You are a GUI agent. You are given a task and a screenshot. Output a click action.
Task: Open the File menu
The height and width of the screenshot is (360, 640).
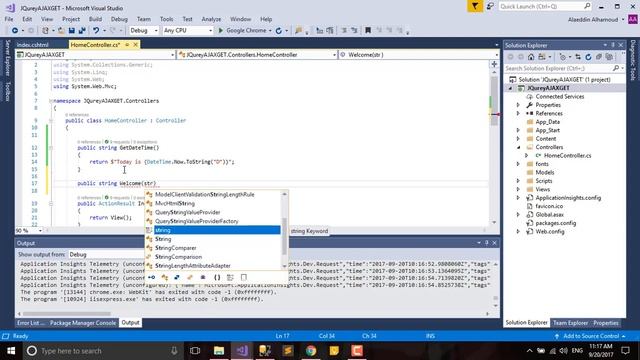pos(9,19)
